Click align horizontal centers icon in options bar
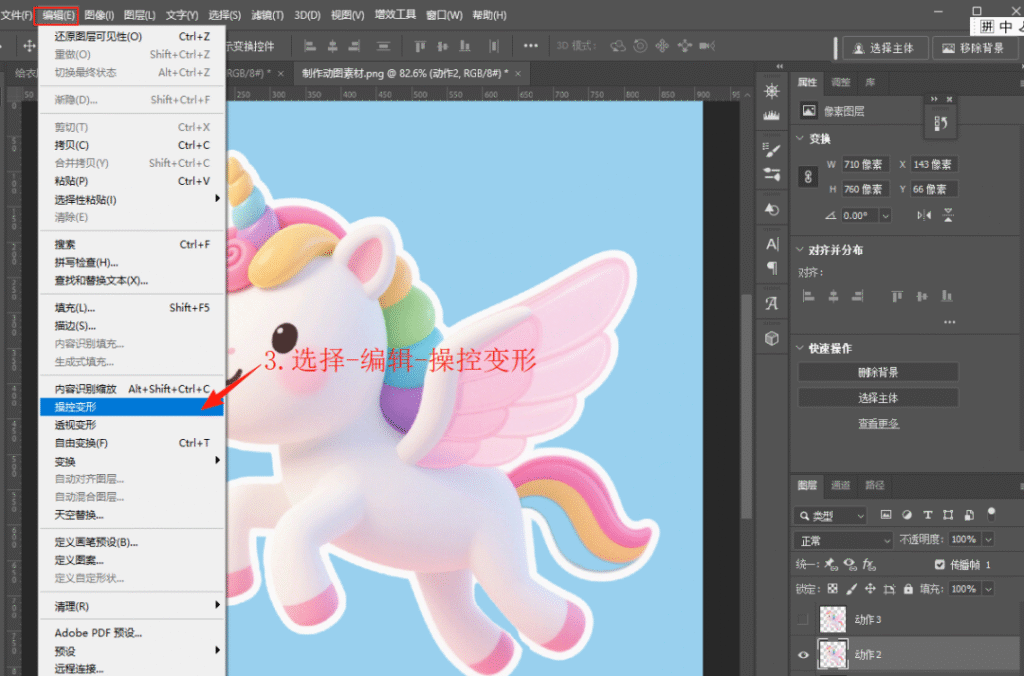The width and height of the screenshot is (1024, 676). click(332, 46)
